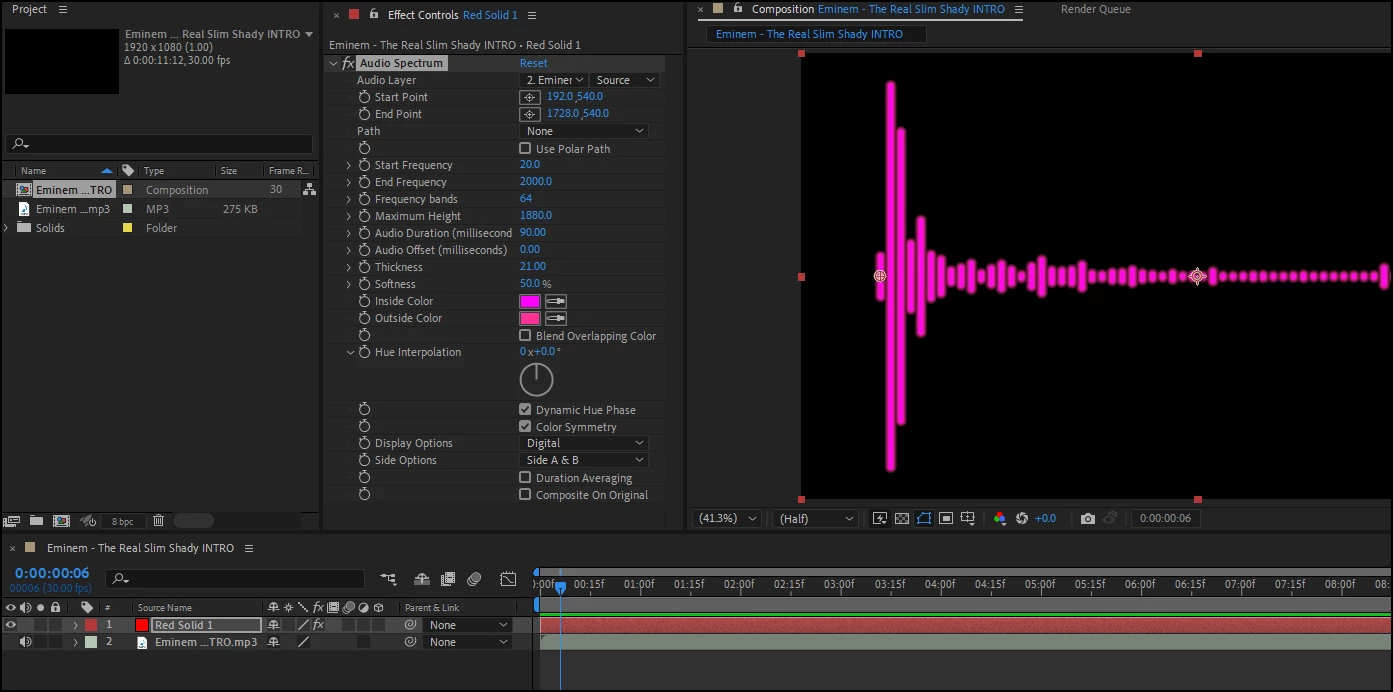Toggle shy layers switch in timeline

[x=422, y=579]
